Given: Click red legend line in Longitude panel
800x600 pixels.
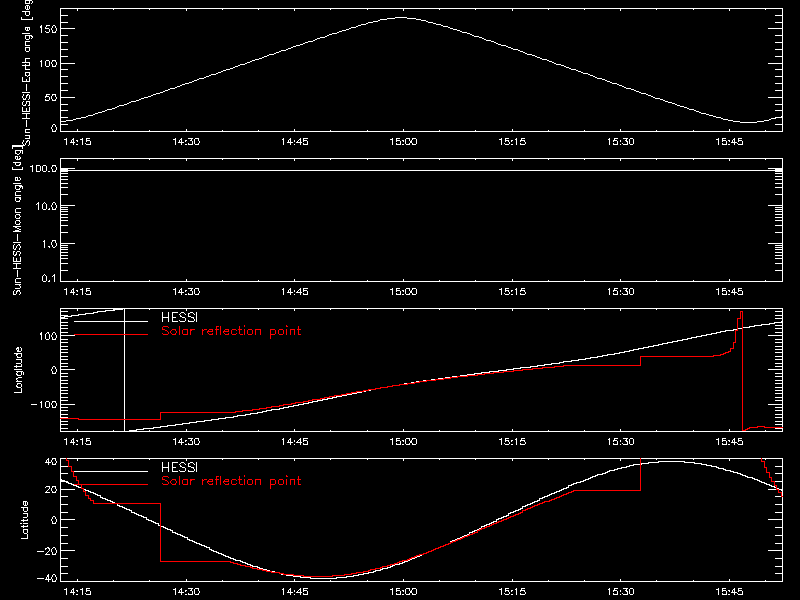Looking at the screenshot, I should coord(111,335).
